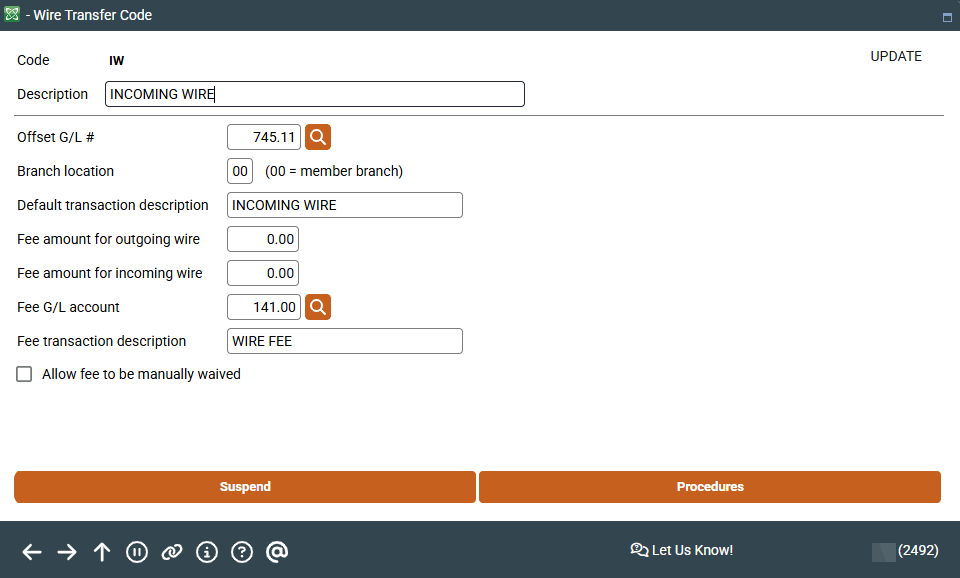Click the pause circle icon in bottom bar
The height and width of the screenshot is (578, 960).
coord(137,552)
